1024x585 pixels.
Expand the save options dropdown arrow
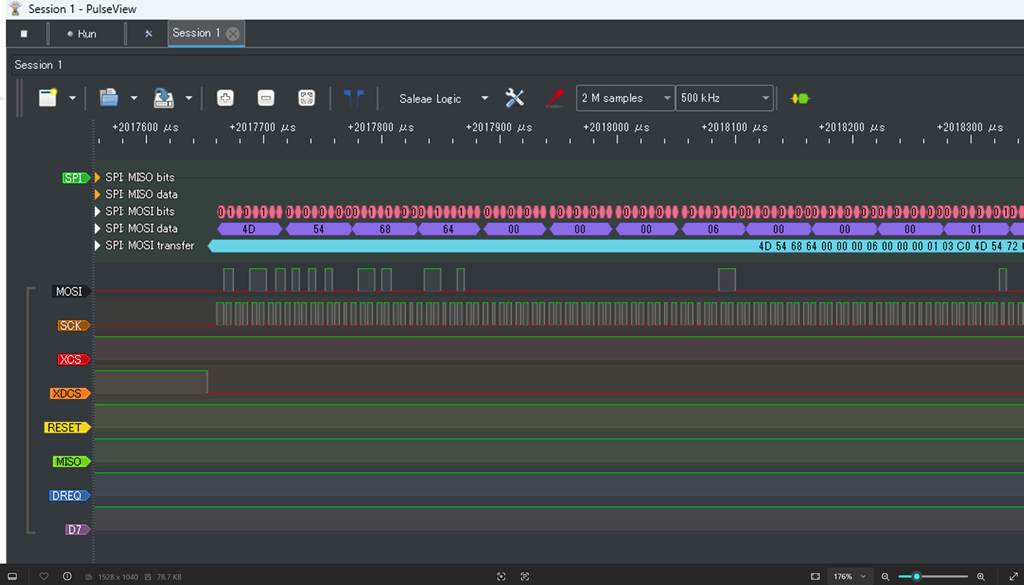point(189,99)
